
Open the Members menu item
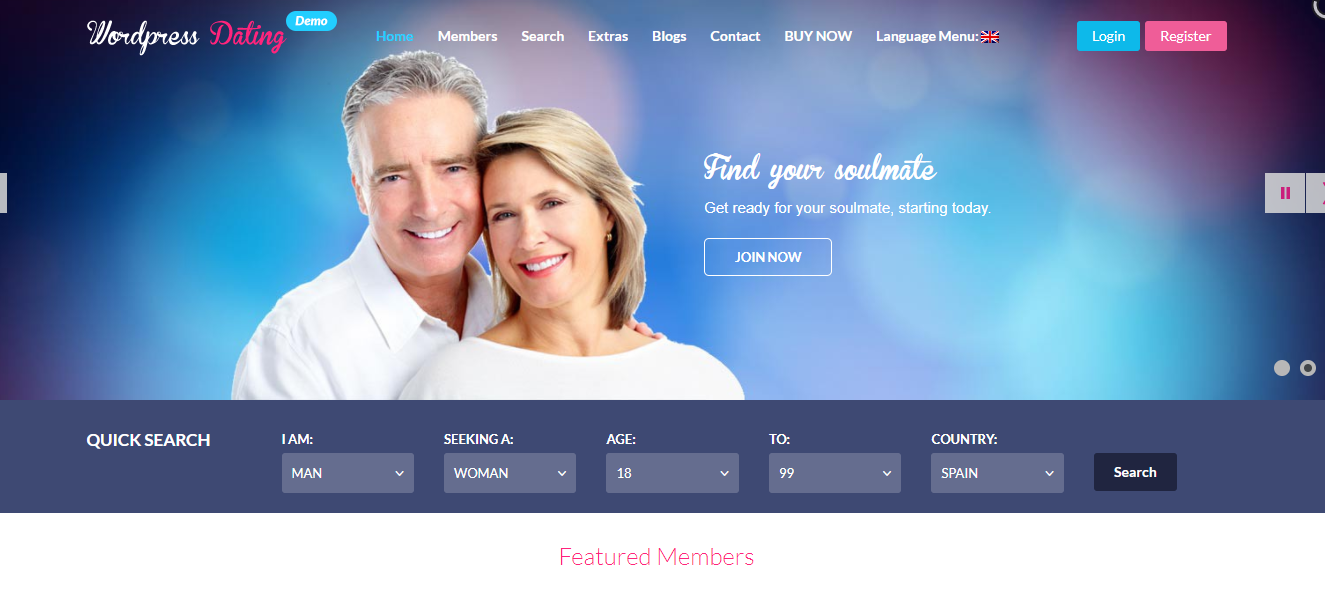point(467,36)
